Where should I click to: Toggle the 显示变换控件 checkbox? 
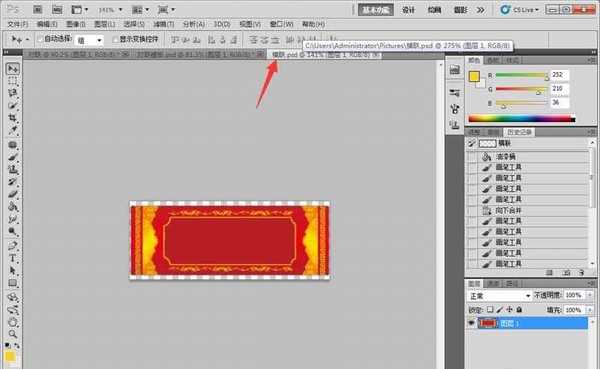(x=115, y=39)
